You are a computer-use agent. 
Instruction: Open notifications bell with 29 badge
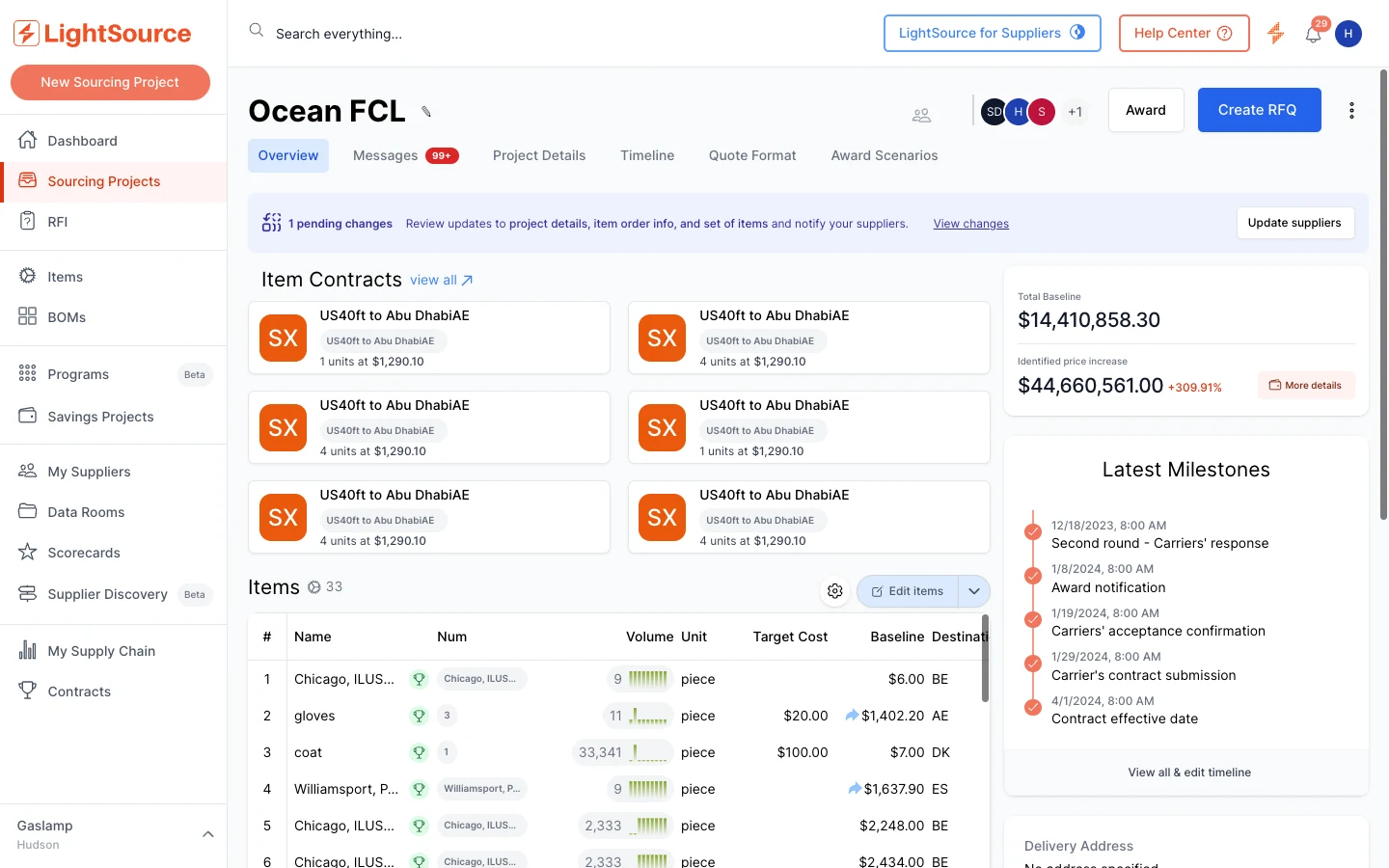pos(1314,33)
